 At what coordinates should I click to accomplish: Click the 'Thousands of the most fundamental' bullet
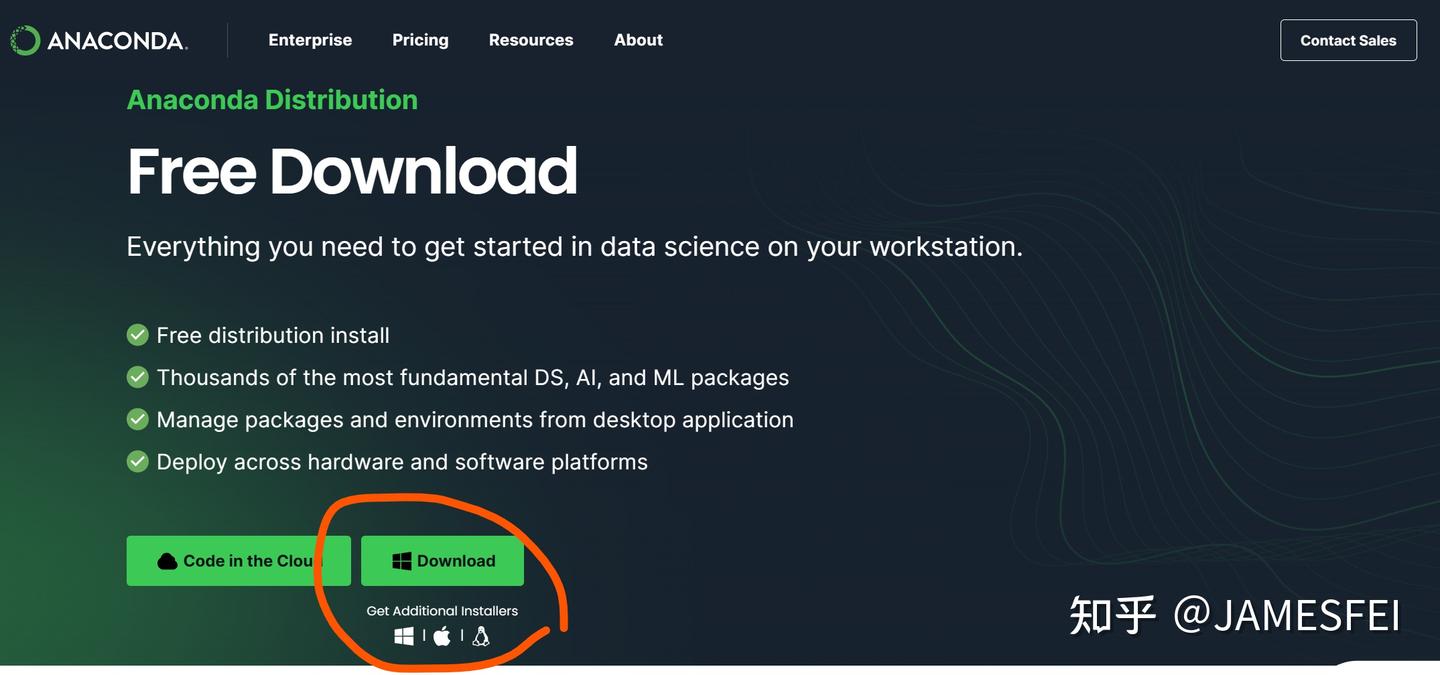(x=473, y=378)
